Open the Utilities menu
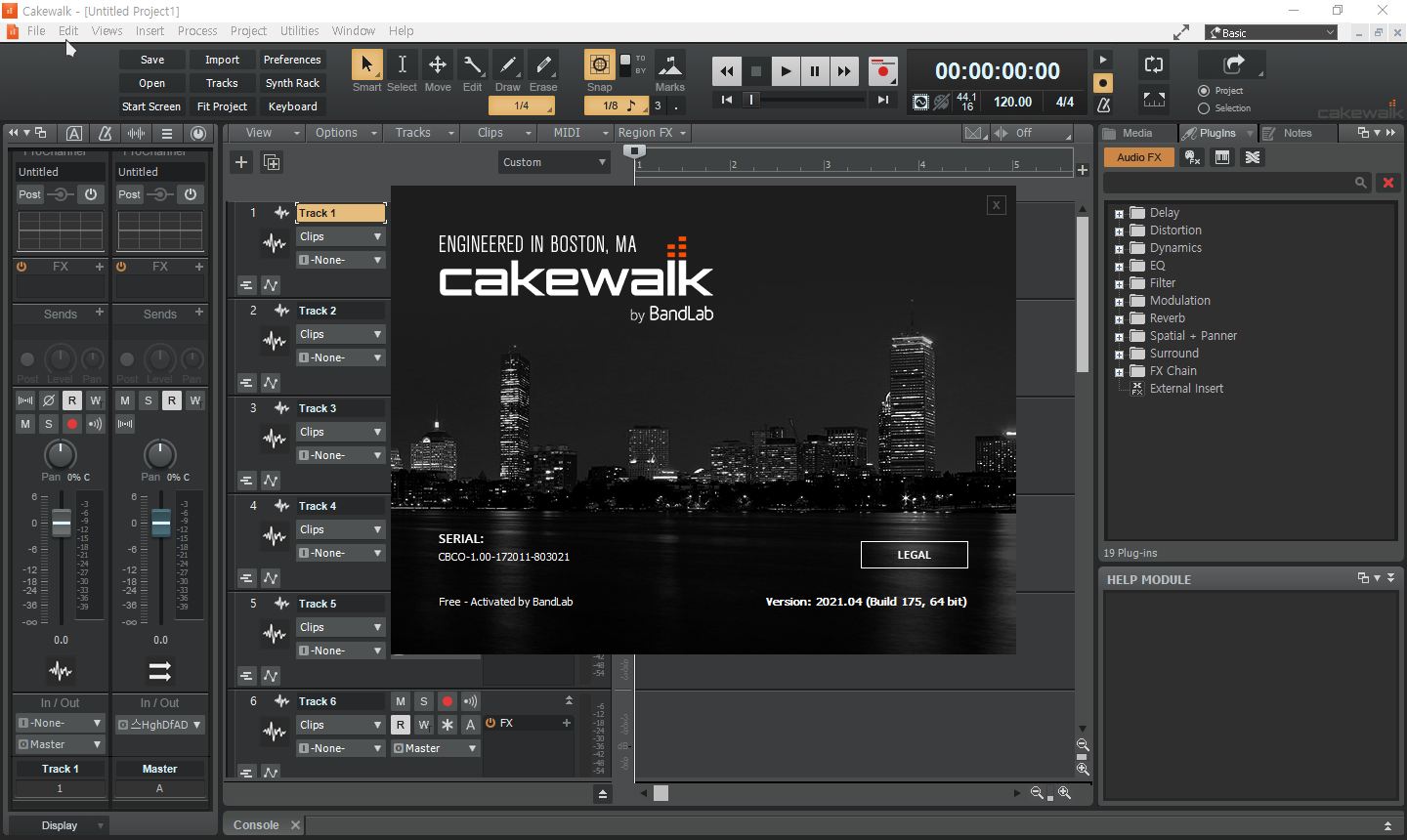The width and height of the screenshot is (1407, 840). [x=299, y=30]
